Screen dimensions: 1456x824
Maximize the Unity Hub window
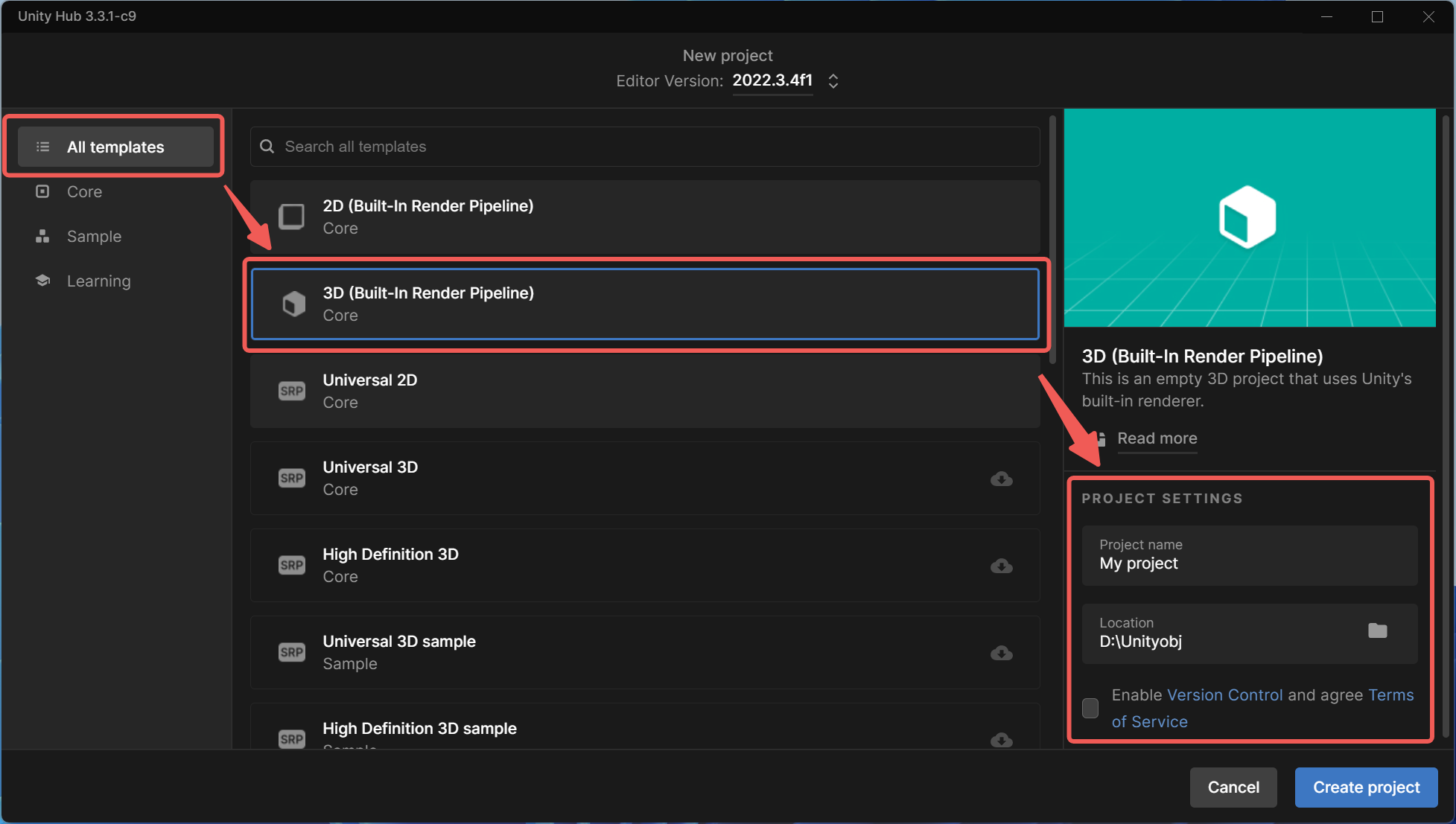pos(1377,16)
